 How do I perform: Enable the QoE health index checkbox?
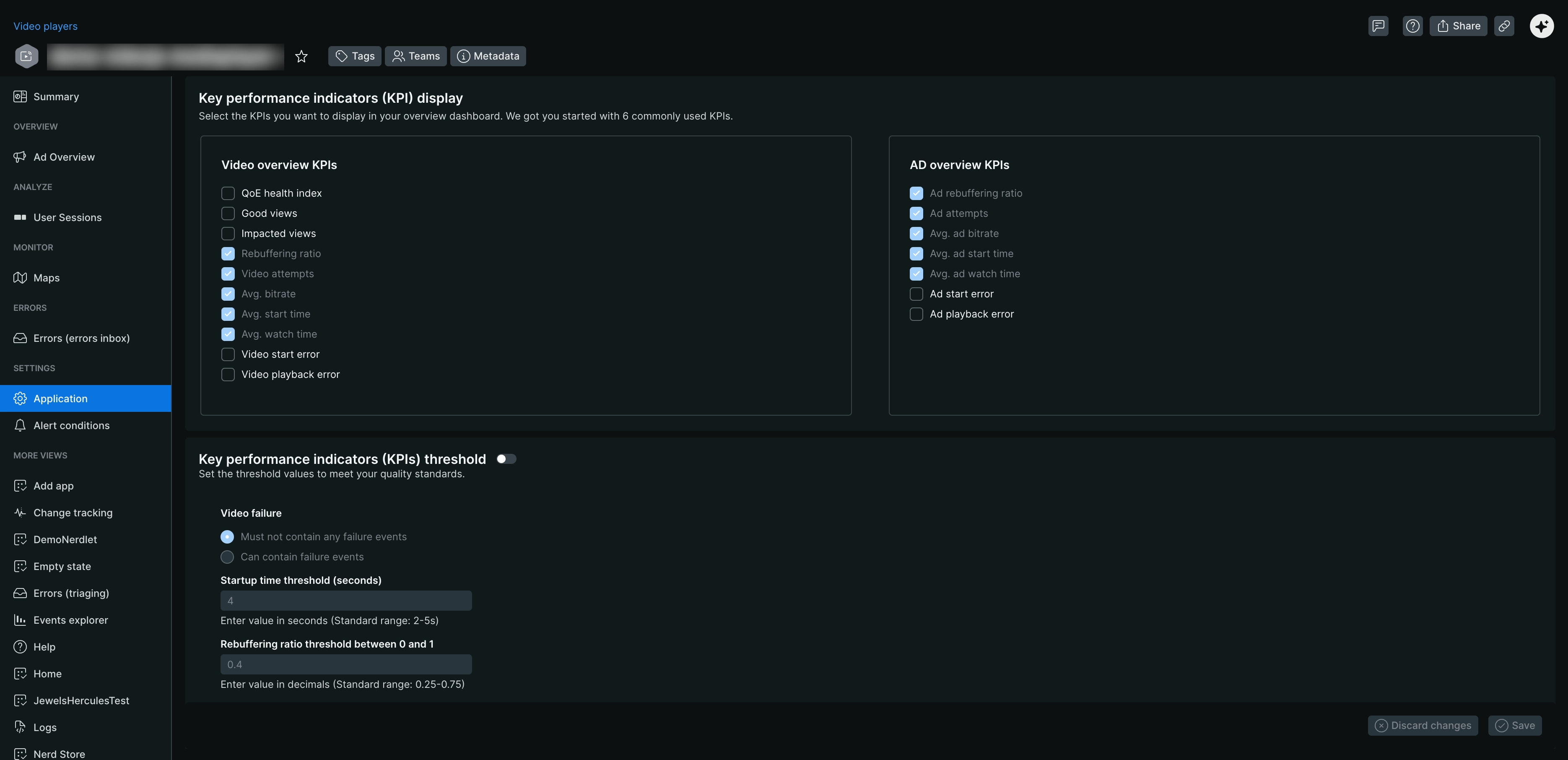coord(228,193)
